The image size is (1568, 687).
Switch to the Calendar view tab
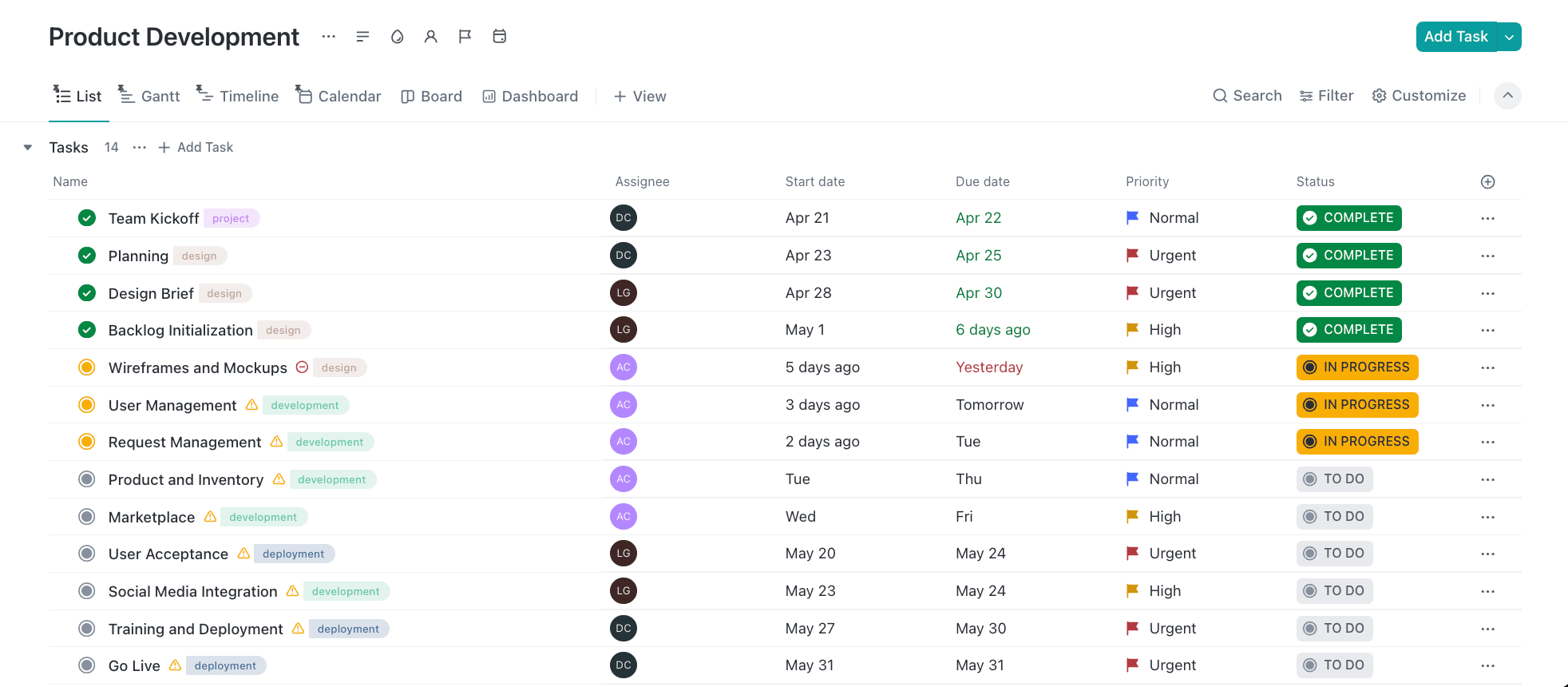click(x=339, y=96)
